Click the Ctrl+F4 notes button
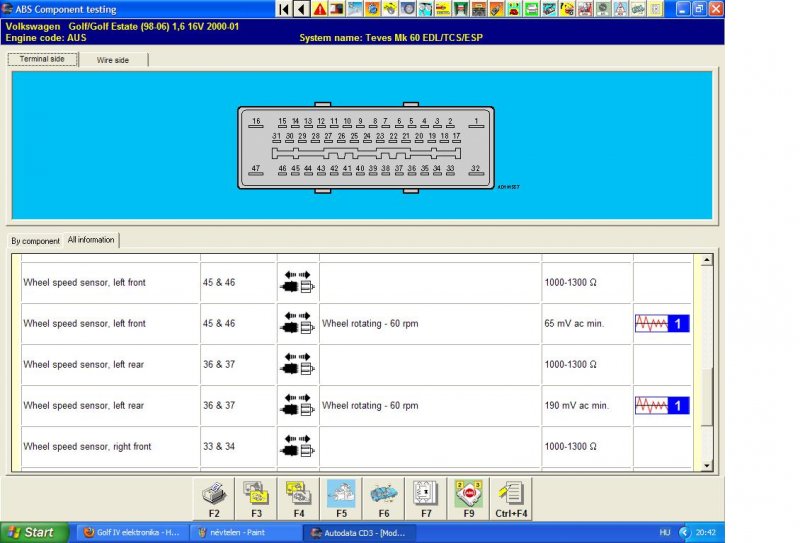The image size is (800, 543). click(x=511, y=499)
